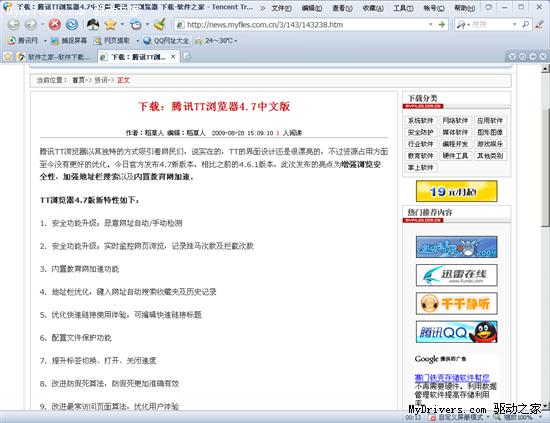Click the vertical scrollbar up arrow
550x423 pixels.
pyautogui.click(x=545, y=69)
